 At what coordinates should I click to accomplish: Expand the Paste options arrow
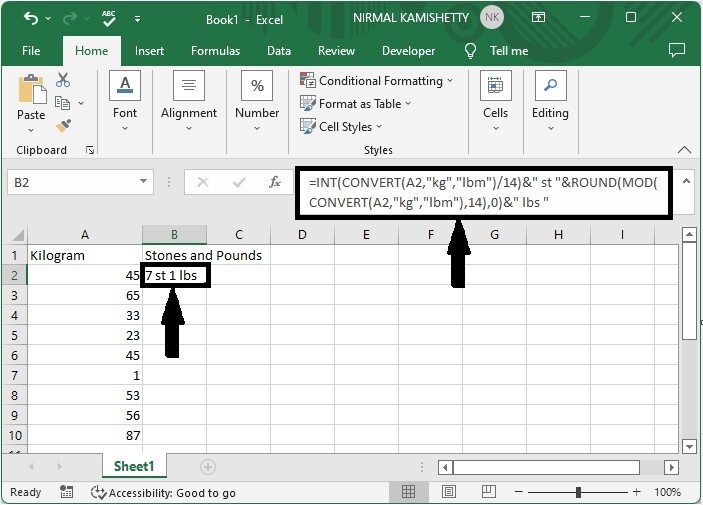pyautogui.click(x=31, y=131)
